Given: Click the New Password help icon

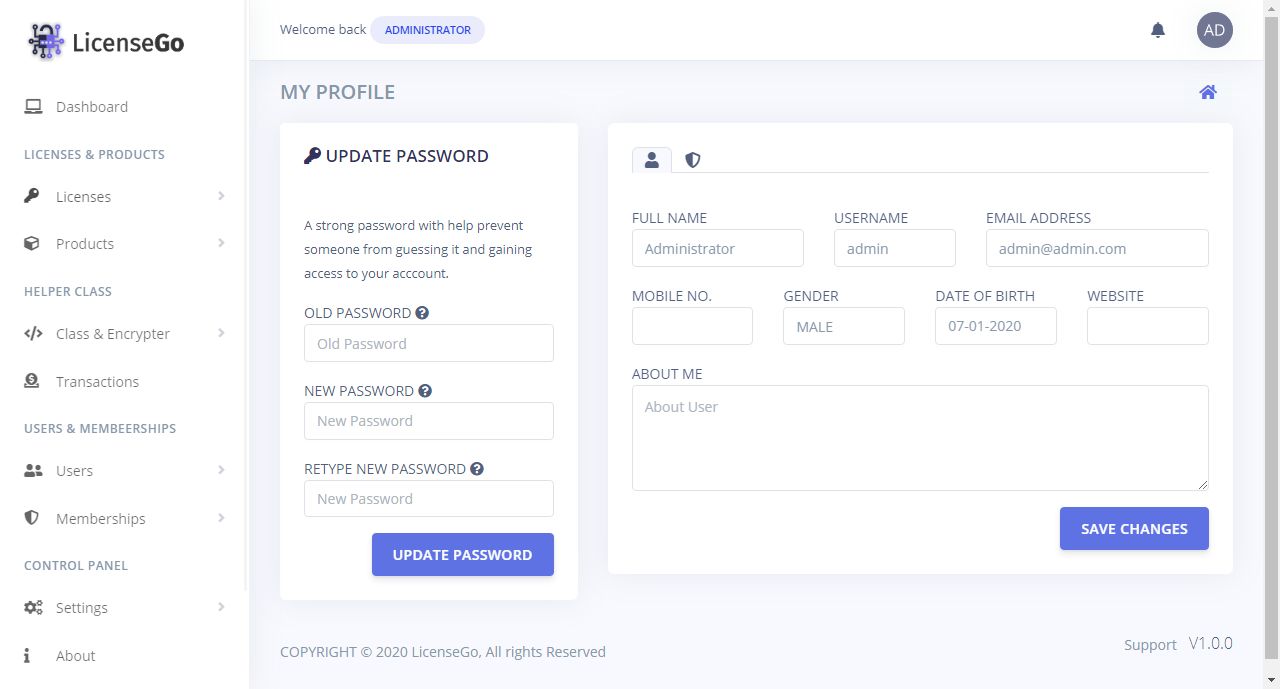Looking at the screenshot, I should tap(425, 391).
